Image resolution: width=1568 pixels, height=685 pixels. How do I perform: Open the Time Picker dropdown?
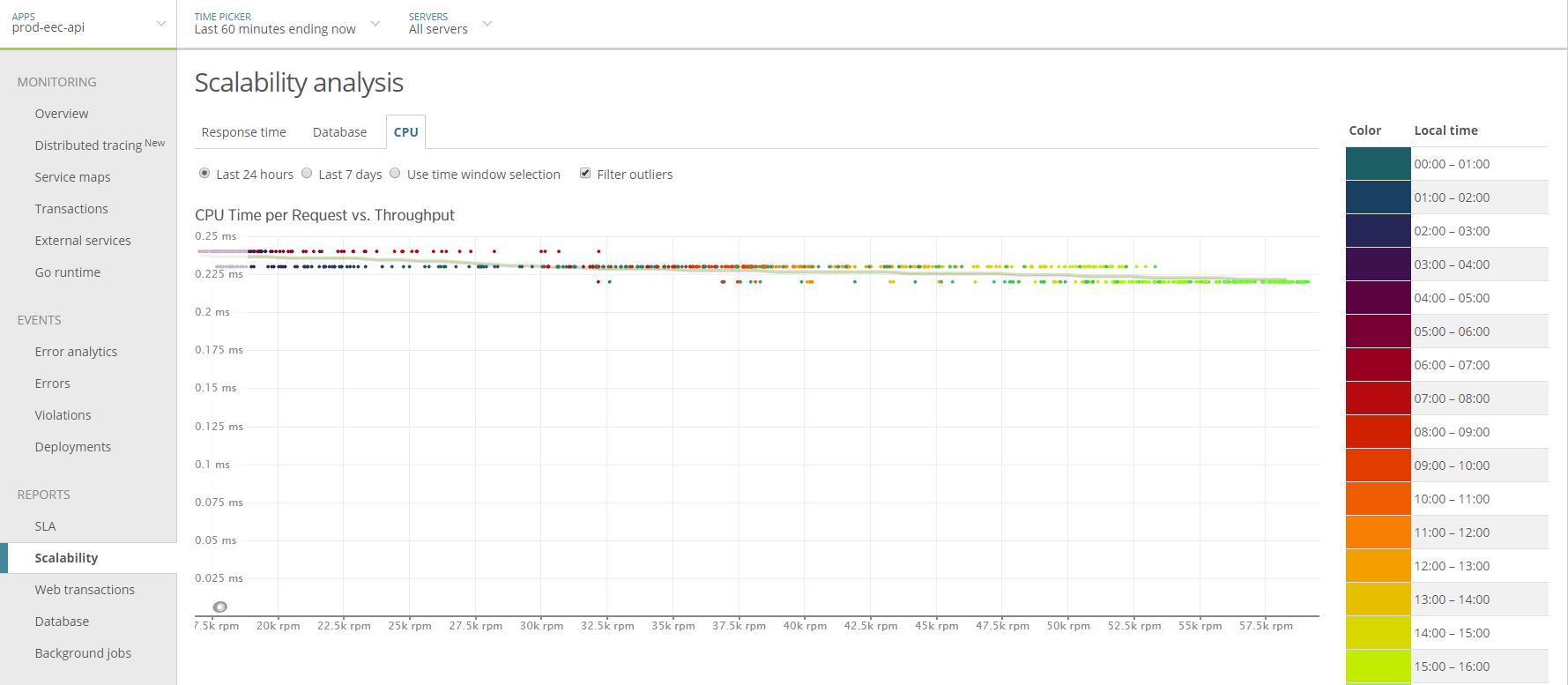click(375, 24)
